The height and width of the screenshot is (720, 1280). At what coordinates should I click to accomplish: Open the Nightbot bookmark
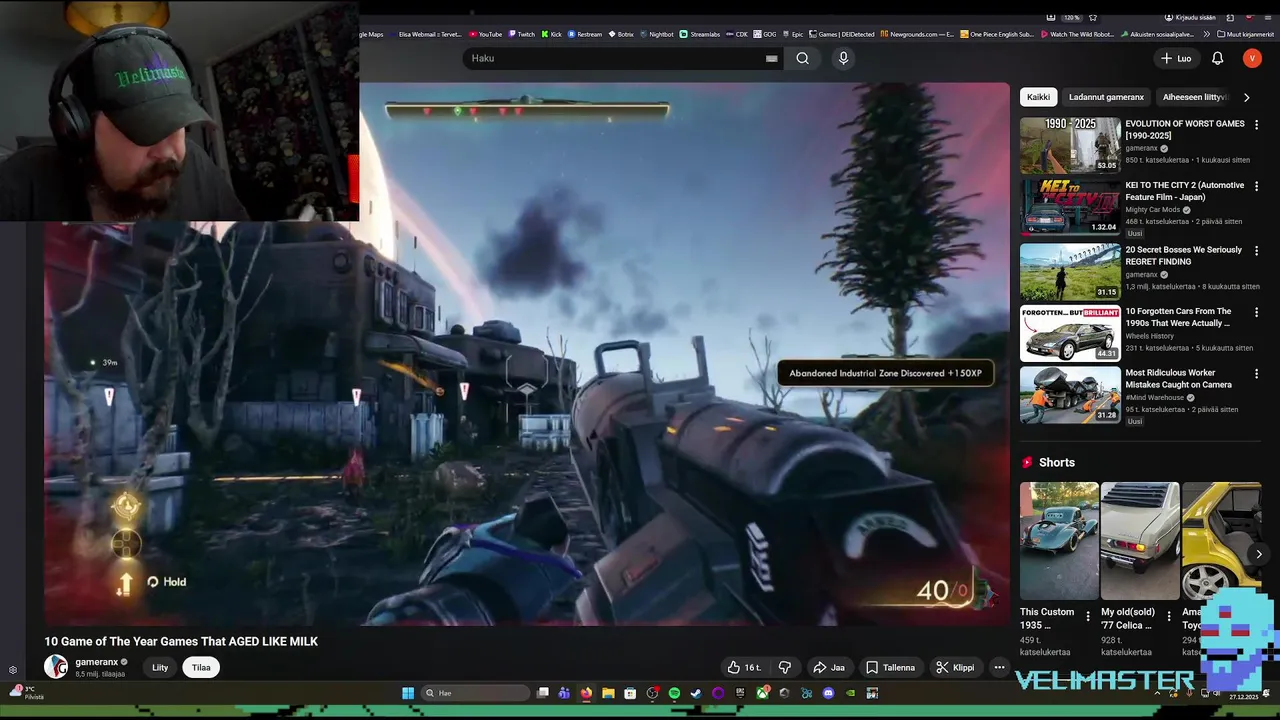pyautogui.click(x=656, y=34)
